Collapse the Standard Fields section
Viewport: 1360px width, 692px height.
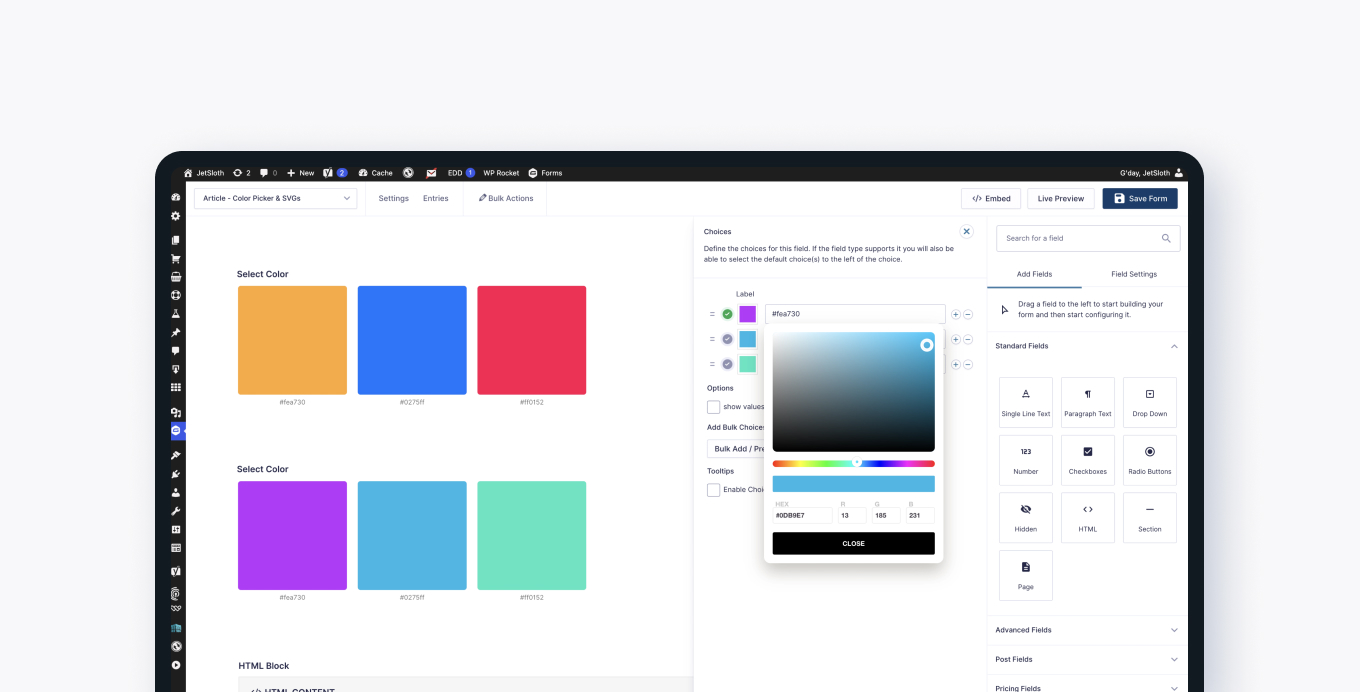coord(1087,346)
